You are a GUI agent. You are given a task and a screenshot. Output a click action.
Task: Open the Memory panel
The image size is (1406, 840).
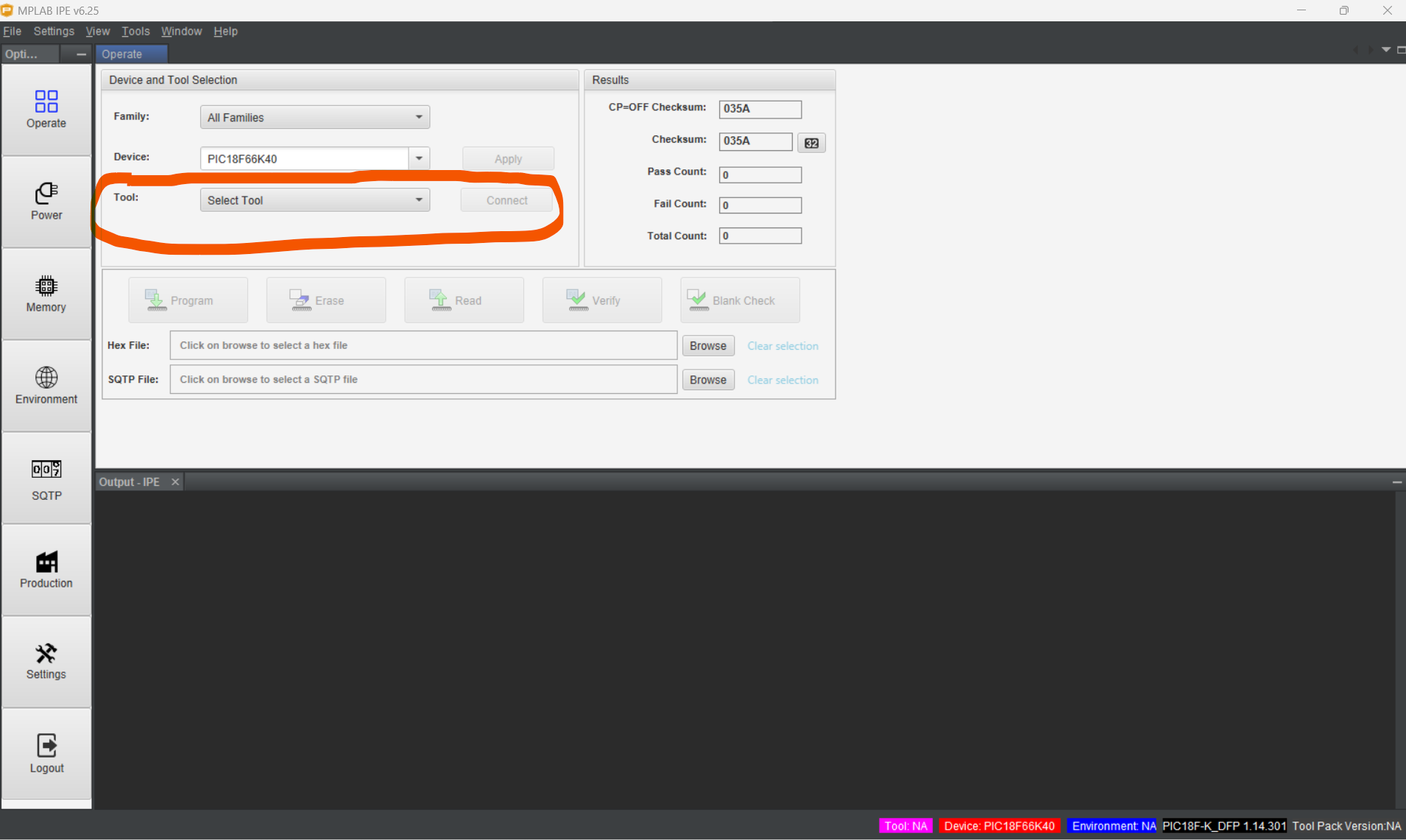pyautogui.click(x=46, y=294)
